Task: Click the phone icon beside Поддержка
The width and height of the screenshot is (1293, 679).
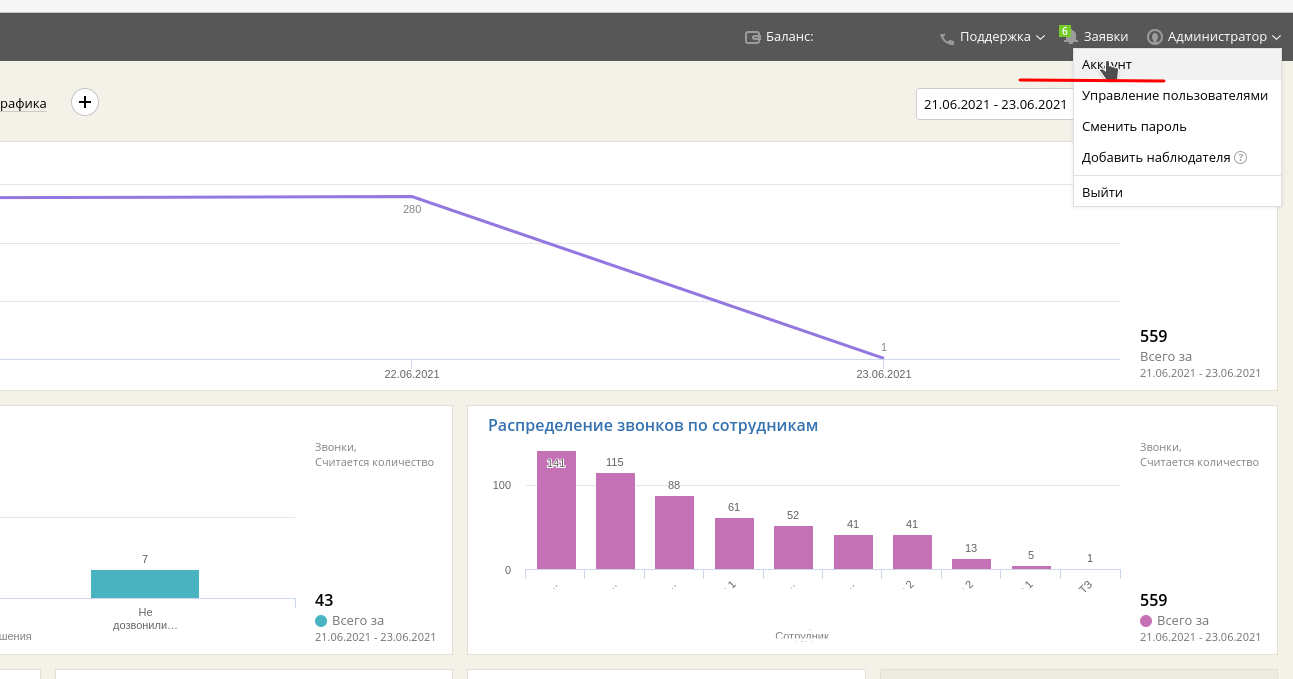Action: click(947, 38)
